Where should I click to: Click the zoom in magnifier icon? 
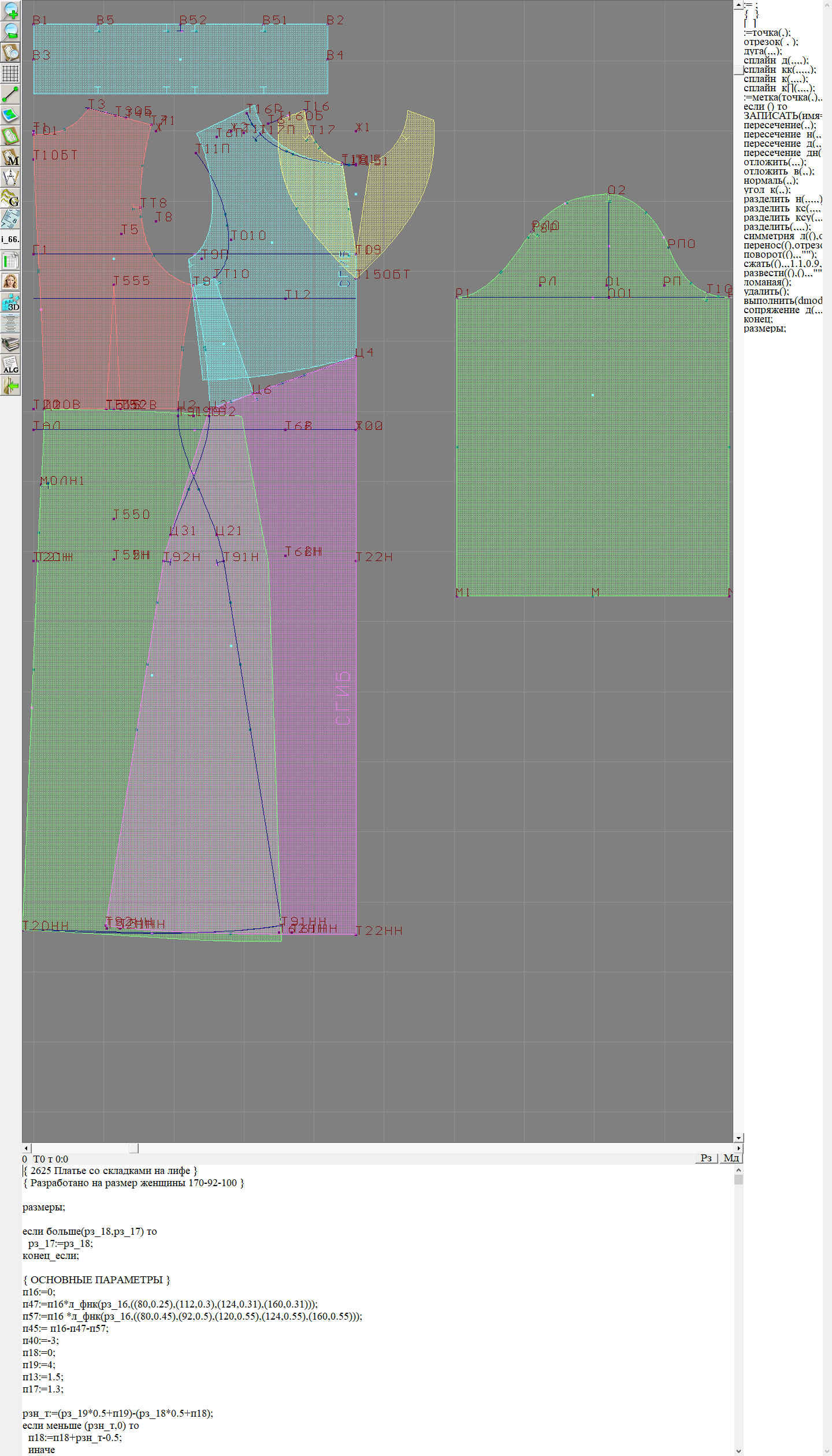click(x=10, y=10)
